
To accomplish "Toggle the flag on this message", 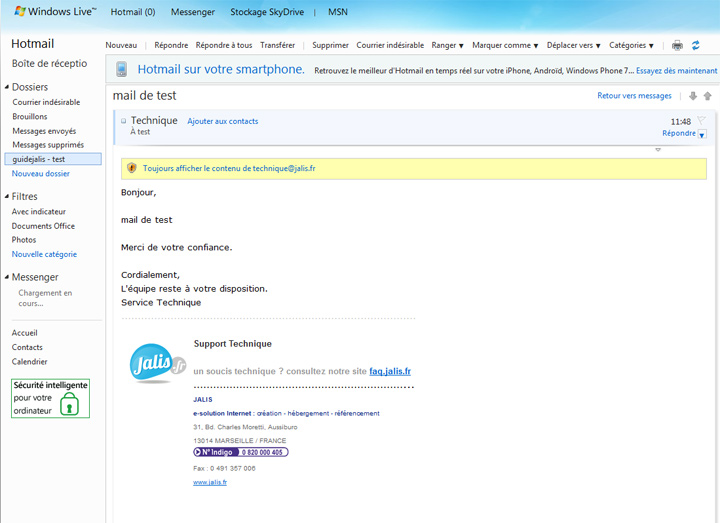I will coord(701,120).
